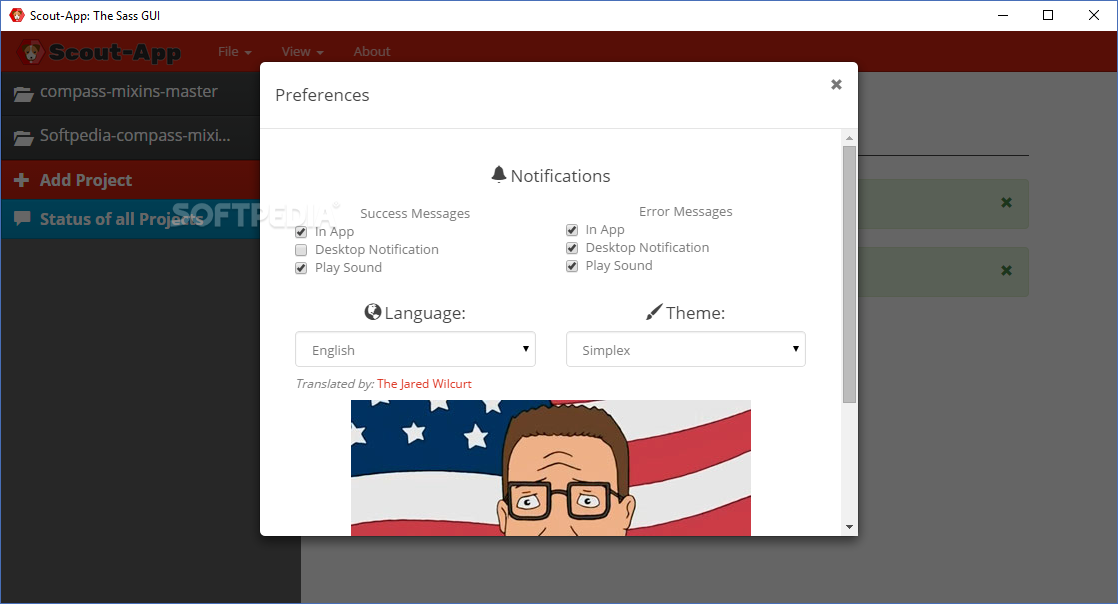The width and height of the screenshot is (1118, 604).
Task: Dismiss the first green status alert
Action: click(x=1007, y=203)
